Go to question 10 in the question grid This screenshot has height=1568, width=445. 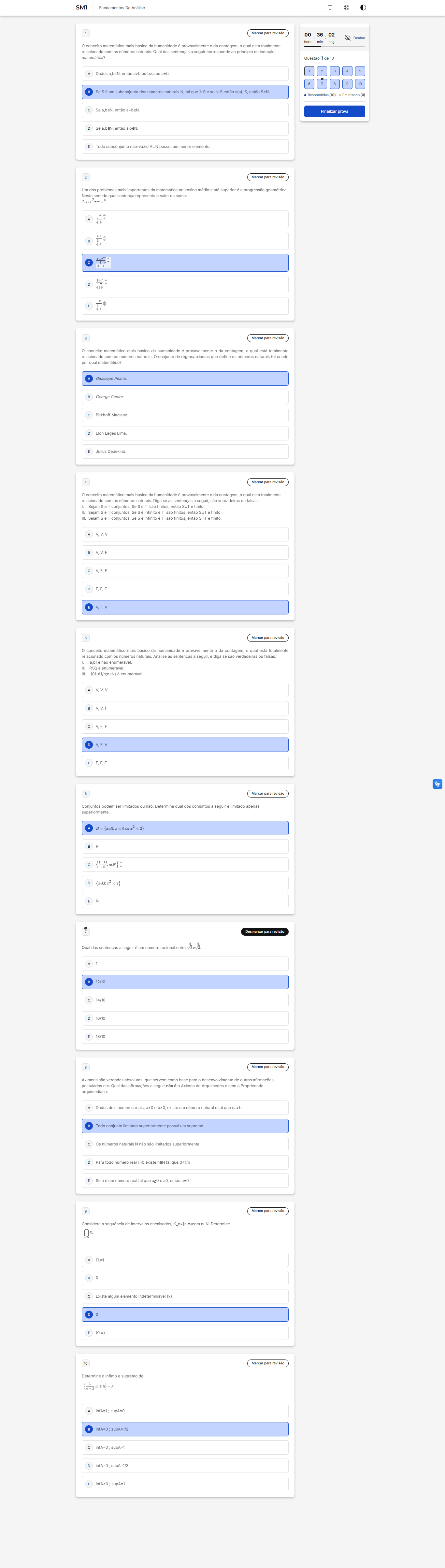[360, 84]
